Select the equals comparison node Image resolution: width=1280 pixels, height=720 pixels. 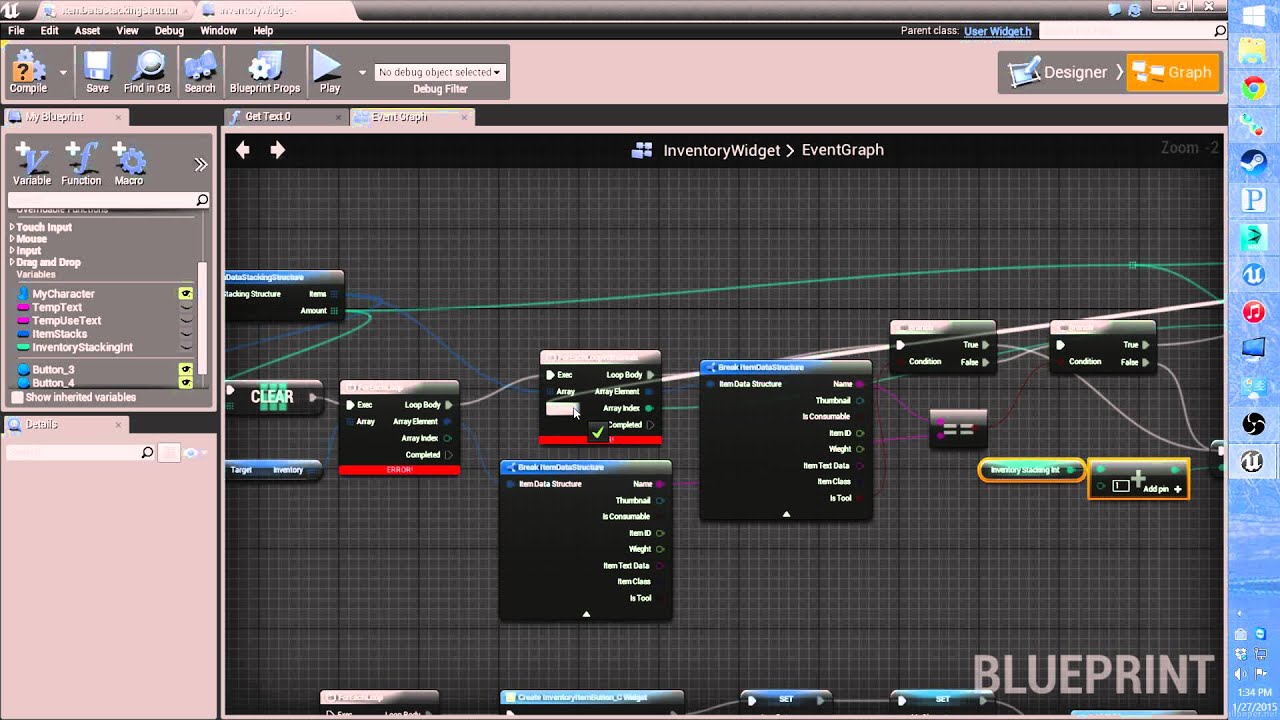[x=958, y=429]
